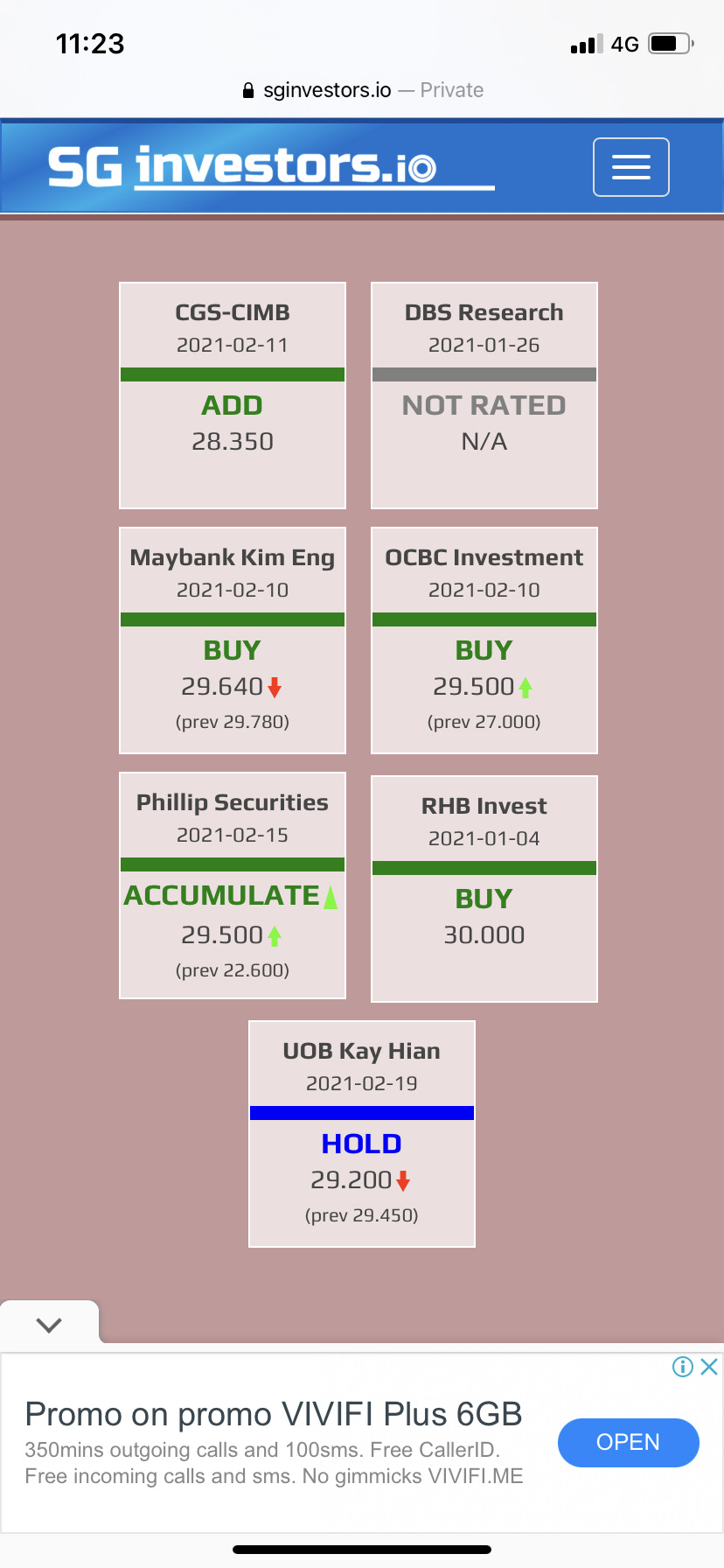The height and width of the screenshot is (1568, 724).
Task: Tap the SG investors.io logo
Action: [270, 167]
